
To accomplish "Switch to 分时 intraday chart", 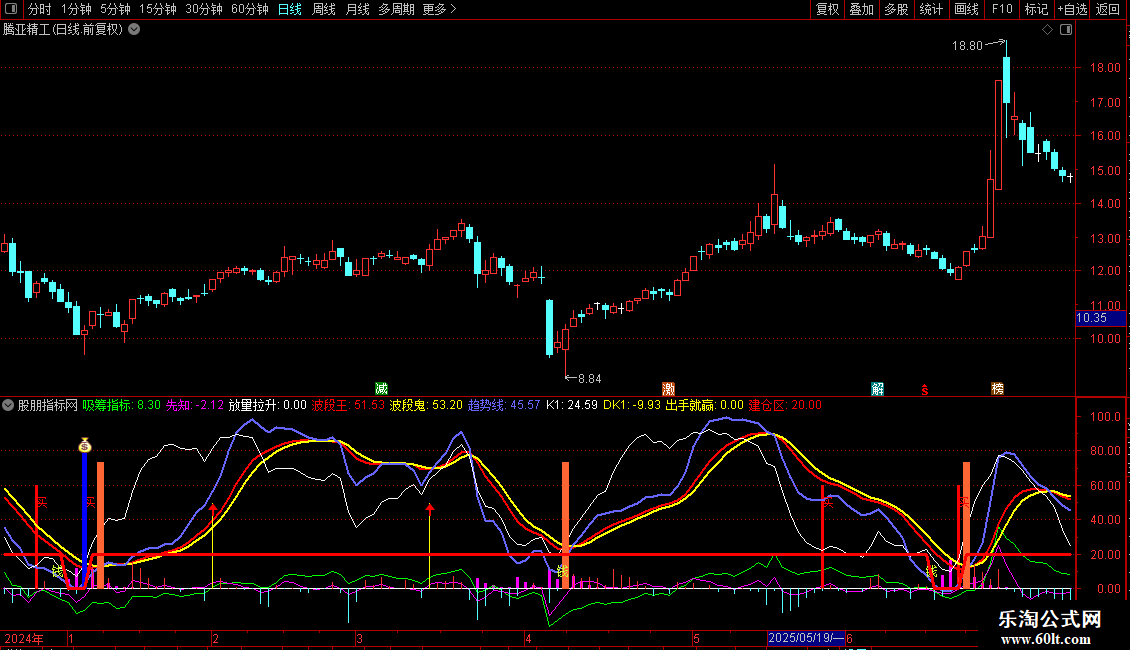I will pos(40,9).
